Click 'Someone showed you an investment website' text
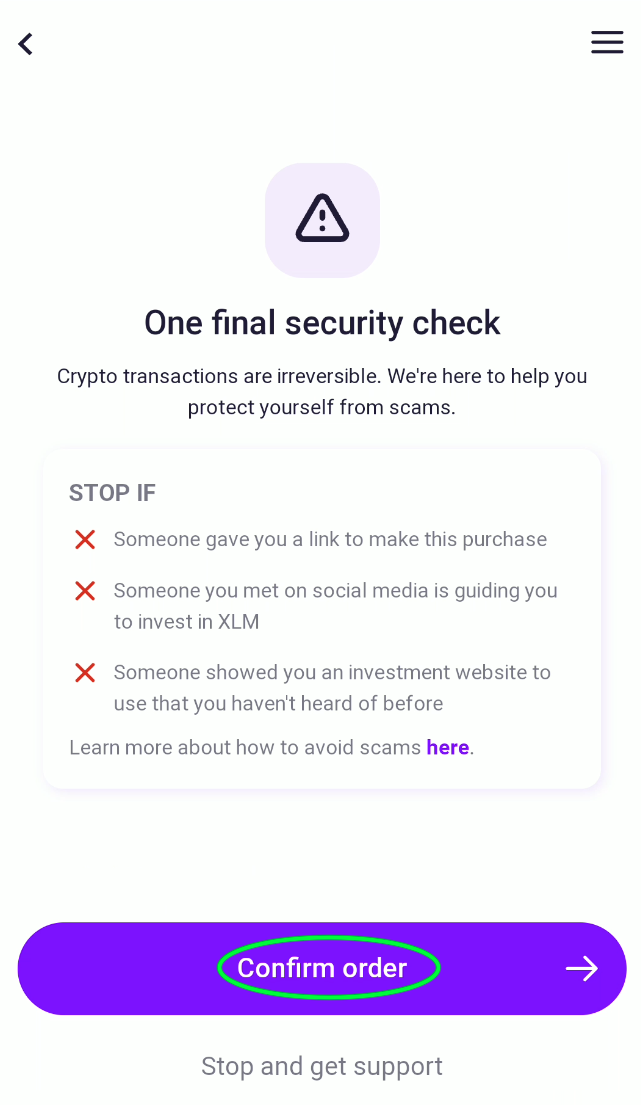Viewport: 641px width, 1105px height. (332, 672)
